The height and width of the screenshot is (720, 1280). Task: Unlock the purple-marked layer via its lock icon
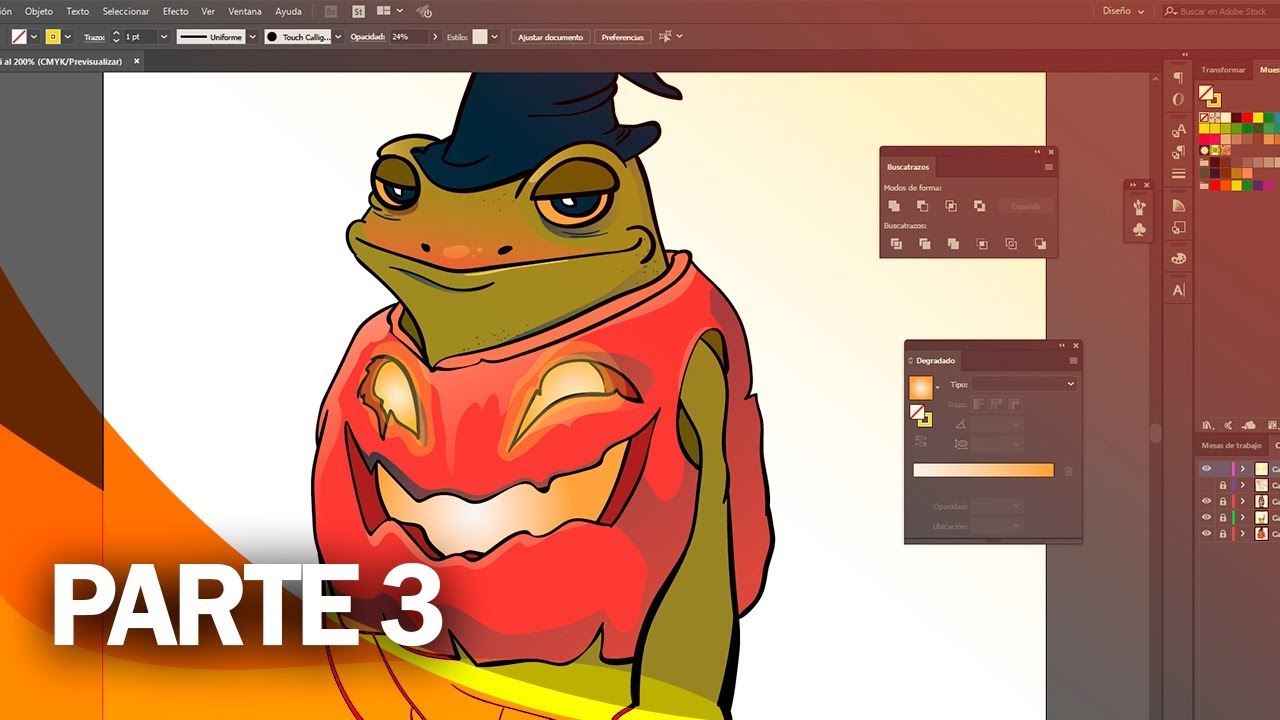pyautogui.click(x=1222, y=485)
